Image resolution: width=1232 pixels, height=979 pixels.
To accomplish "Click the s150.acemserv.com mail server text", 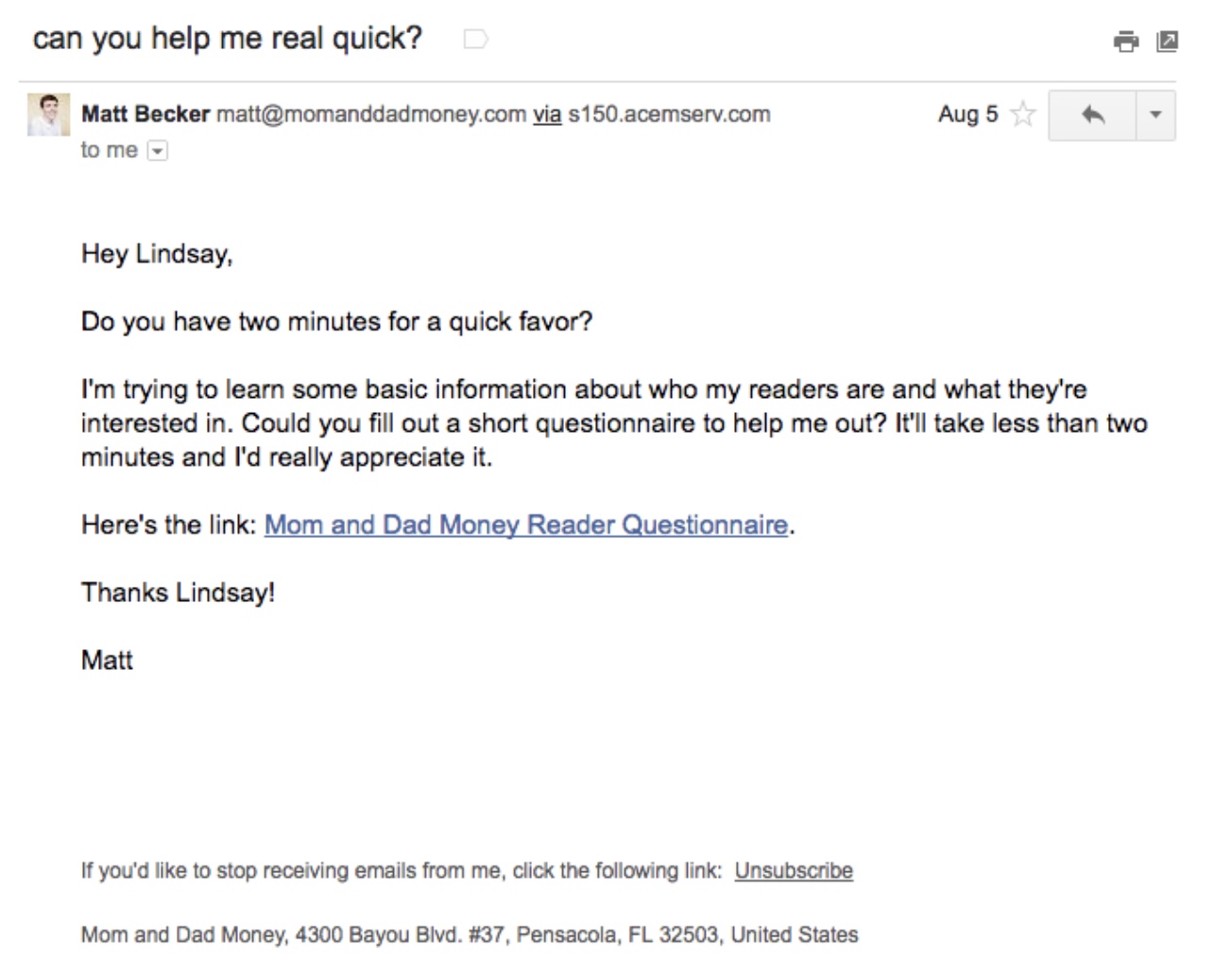I will click(669, 114).
